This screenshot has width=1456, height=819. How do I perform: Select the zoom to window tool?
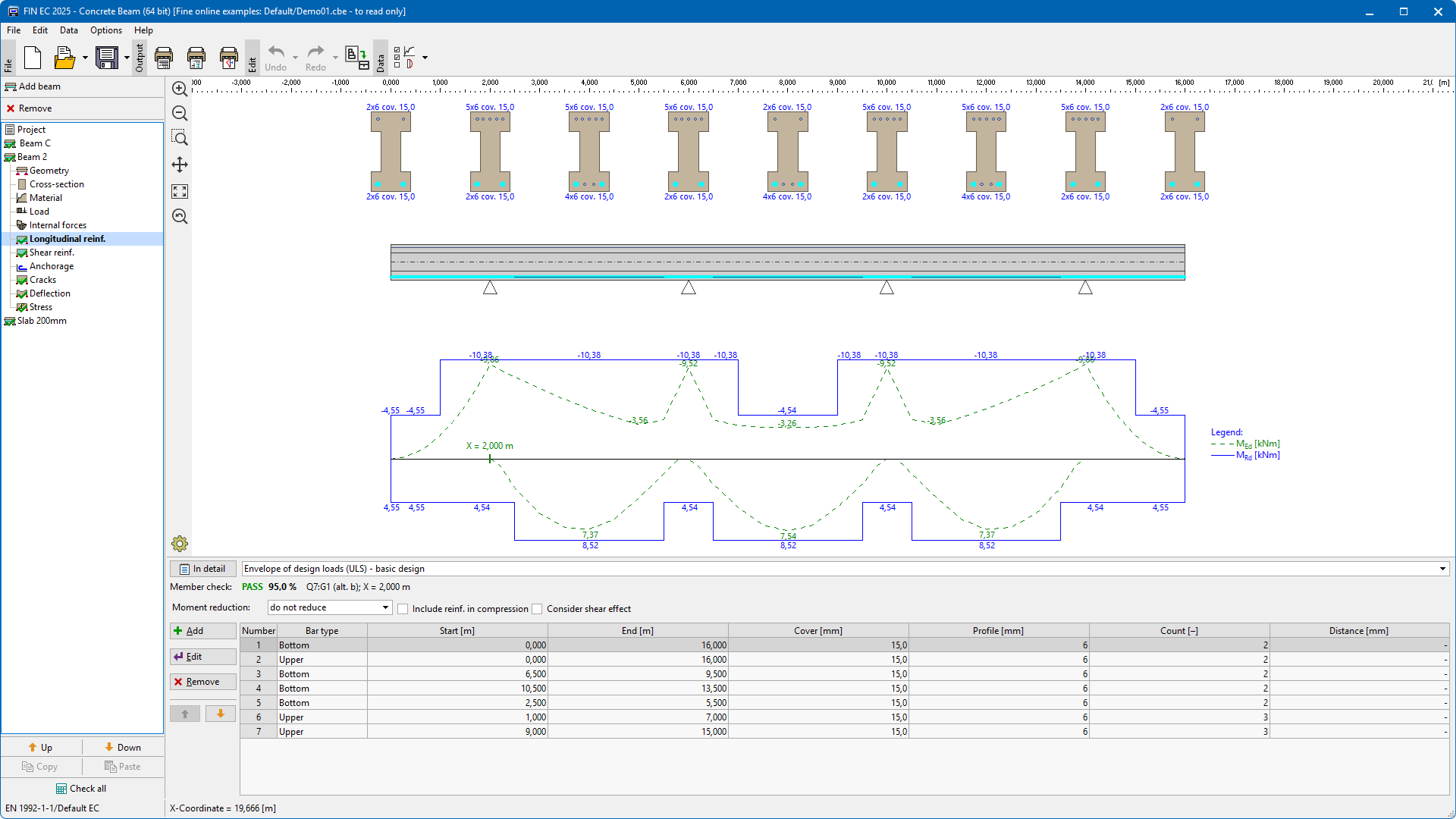click(x=180, y=138)
